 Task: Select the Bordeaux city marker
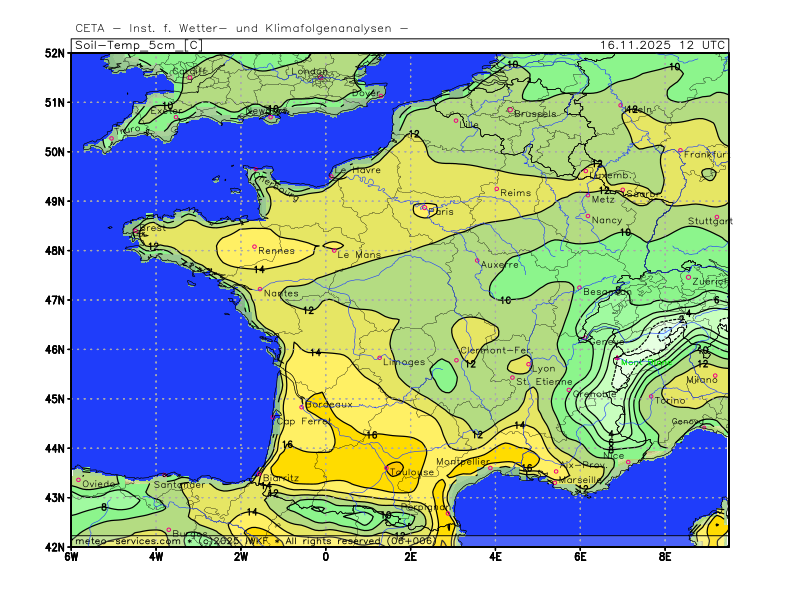coord(302,407)
